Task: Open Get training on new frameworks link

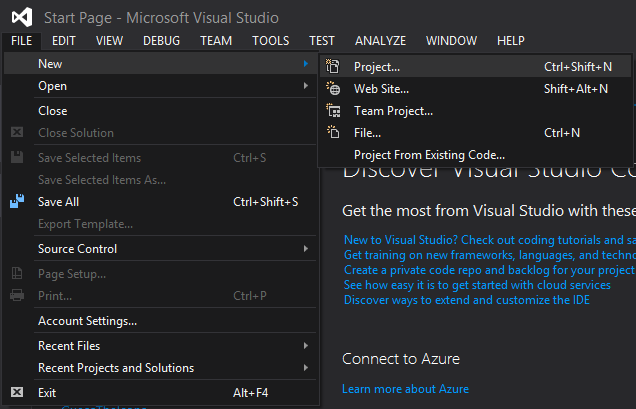Action: (x=490, y=255)
